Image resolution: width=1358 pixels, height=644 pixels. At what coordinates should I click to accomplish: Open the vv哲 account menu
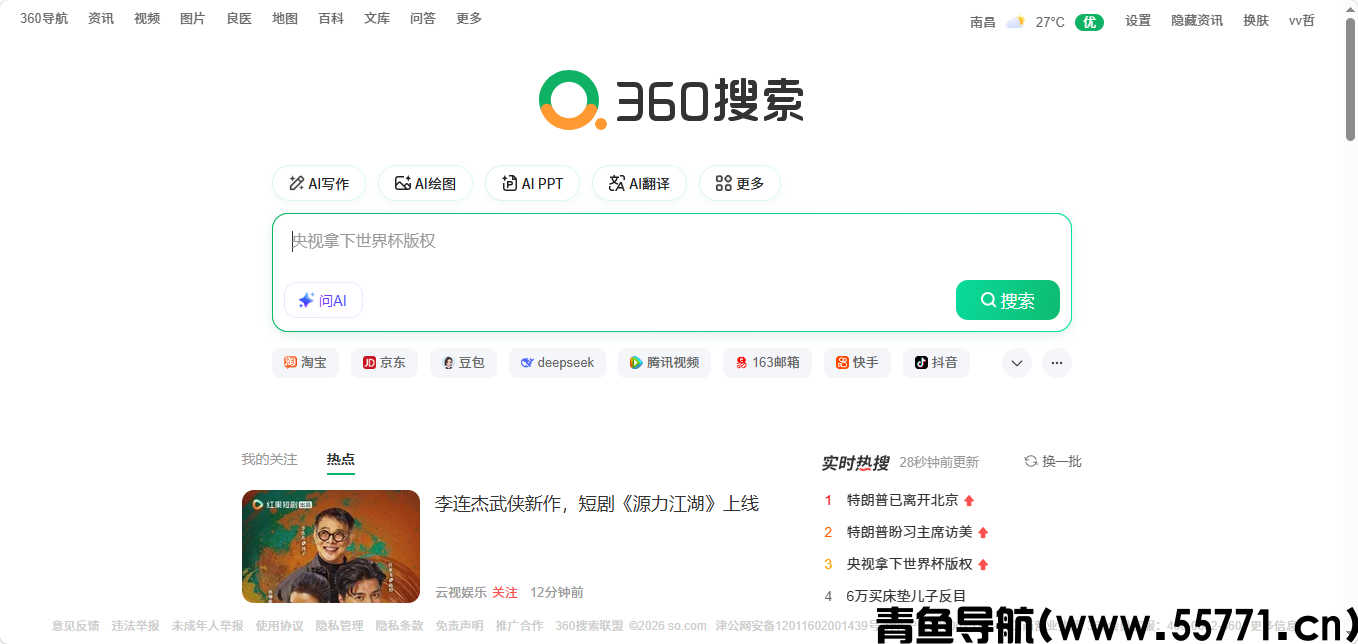(x=1302, y=21)
